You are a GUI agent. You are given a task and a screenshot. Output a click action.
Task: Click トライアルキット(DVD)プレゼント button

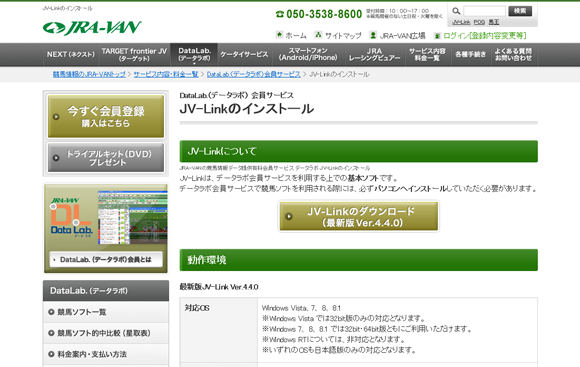tap(106, 158)
